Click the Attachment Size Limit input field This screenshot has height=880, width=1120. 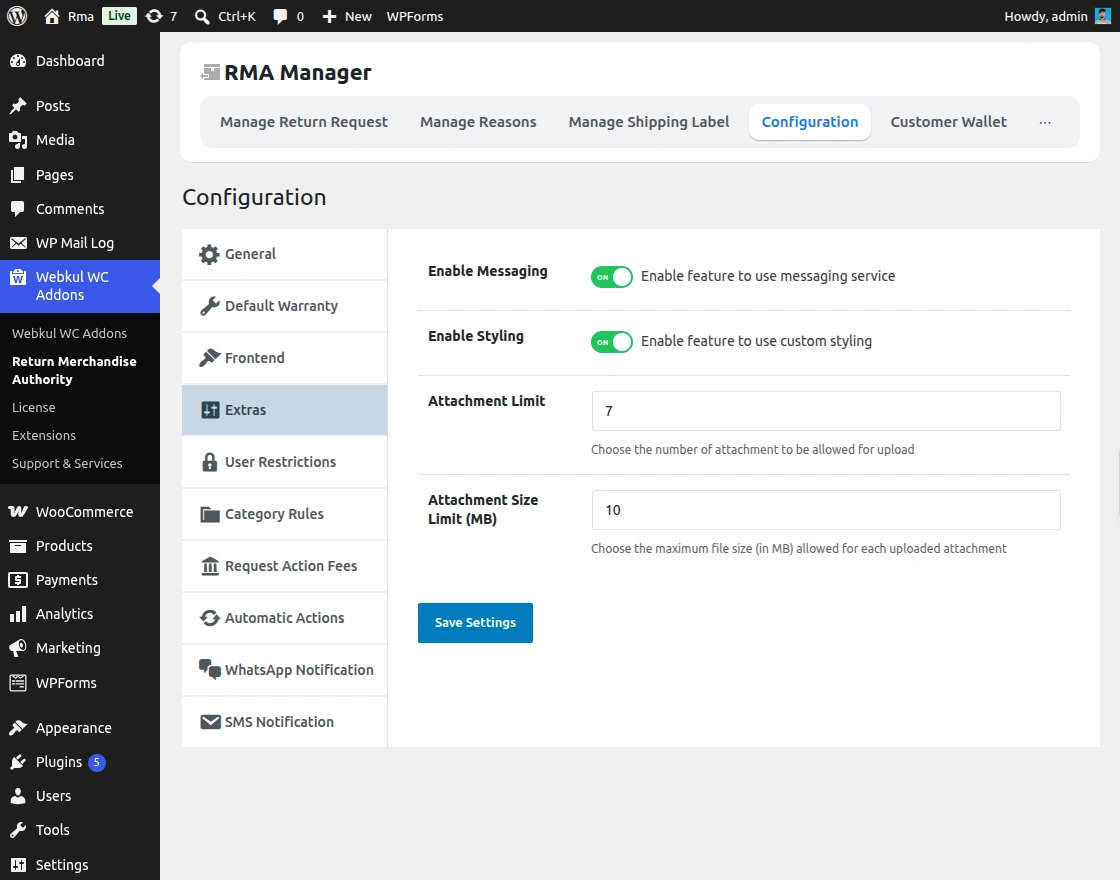click(x=826, y=510)
